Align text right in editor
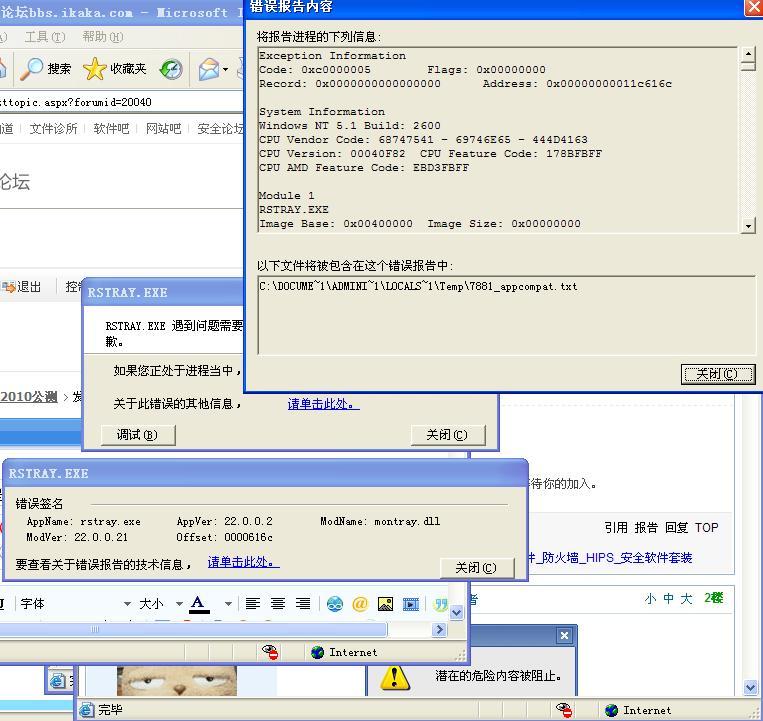Image resolution: width=763 pixels, height=721 pixels. point(303,604)
